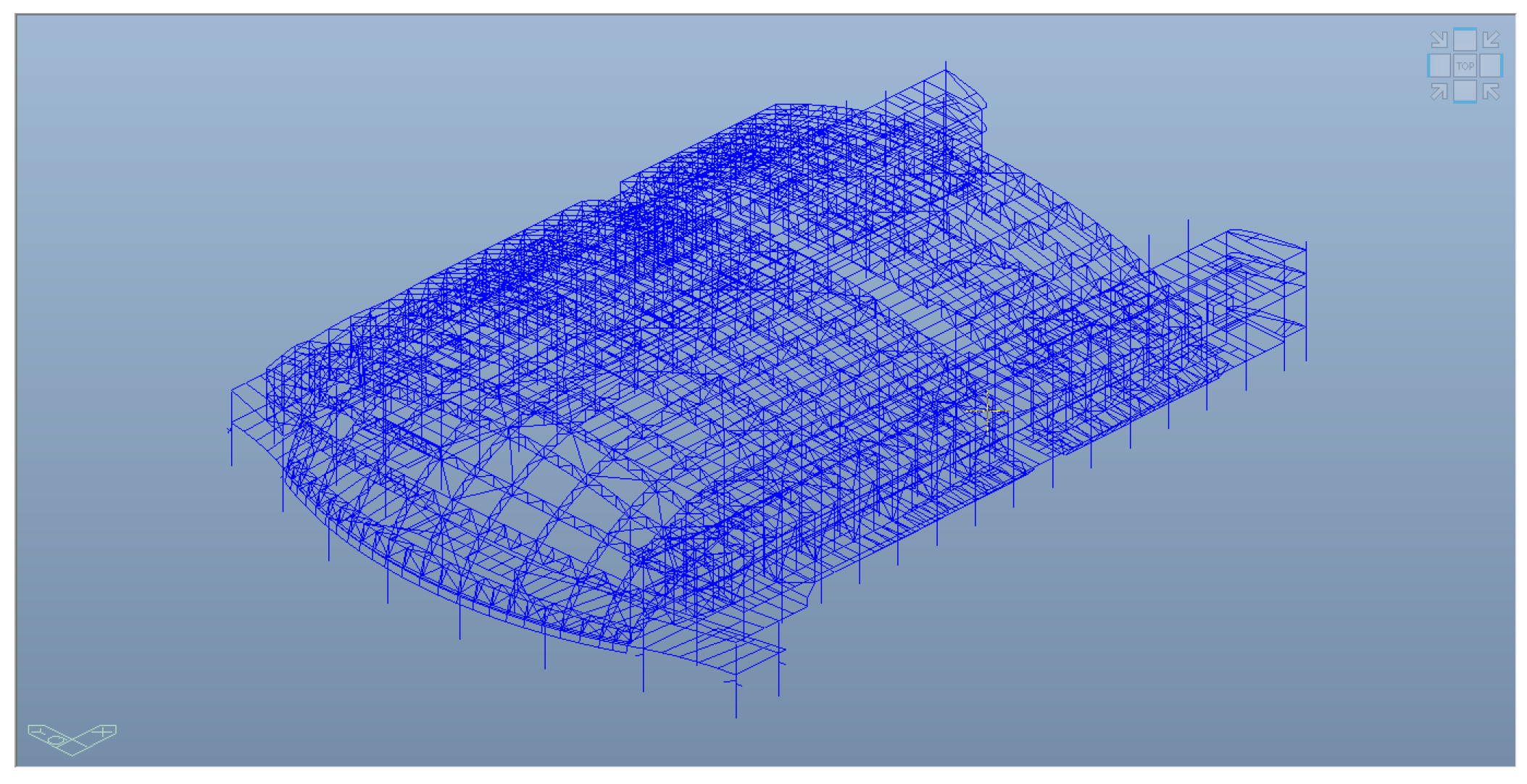The width and height of the screenshot is (1527, 784).
Task: Click the green coordinate axes triad icon
Action: click(72, 738)
